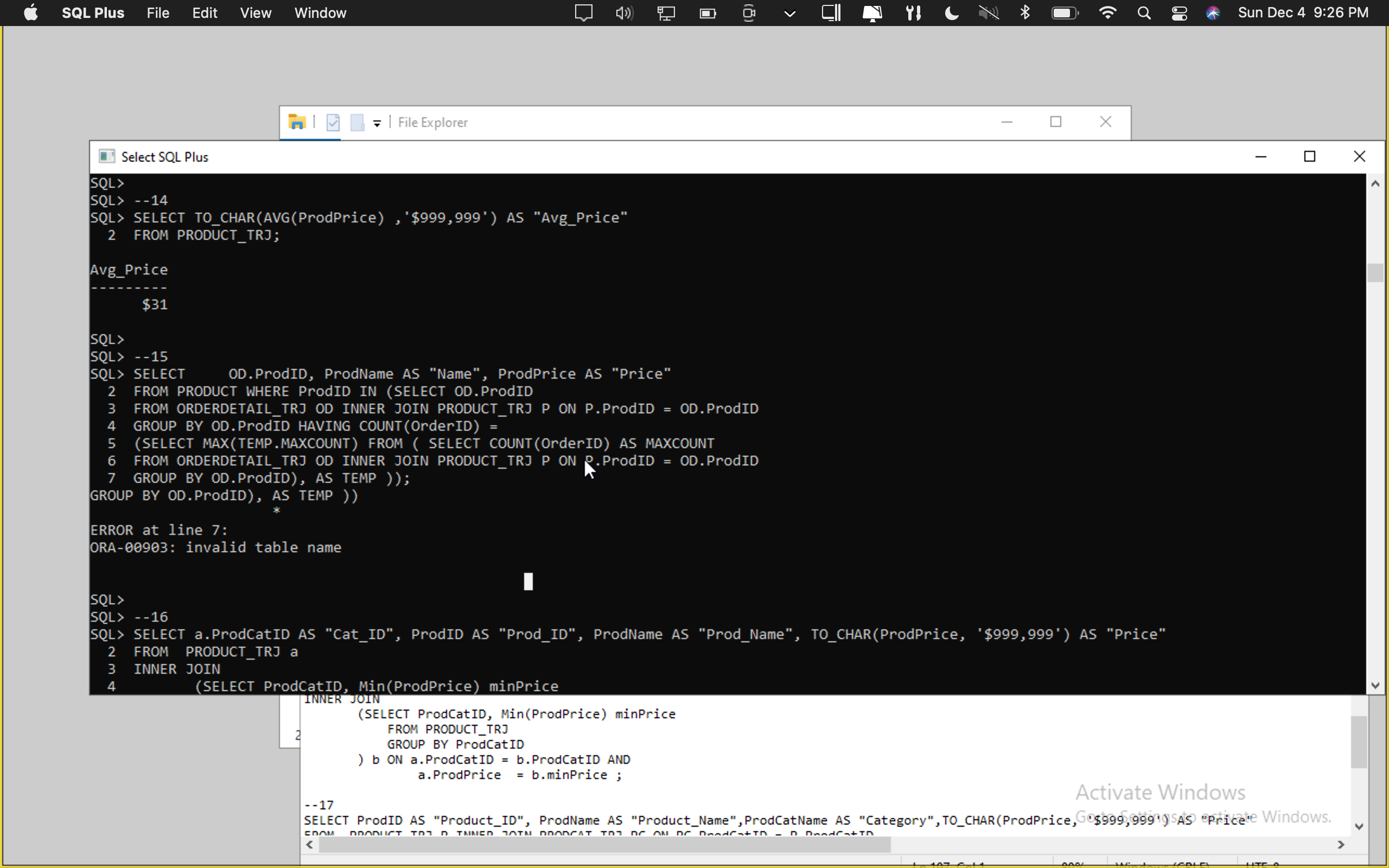Viewport: 1389px width, 868px height.
Task: Click the editor horizontal scrollbar right arrow
Action: point(1341,845)
